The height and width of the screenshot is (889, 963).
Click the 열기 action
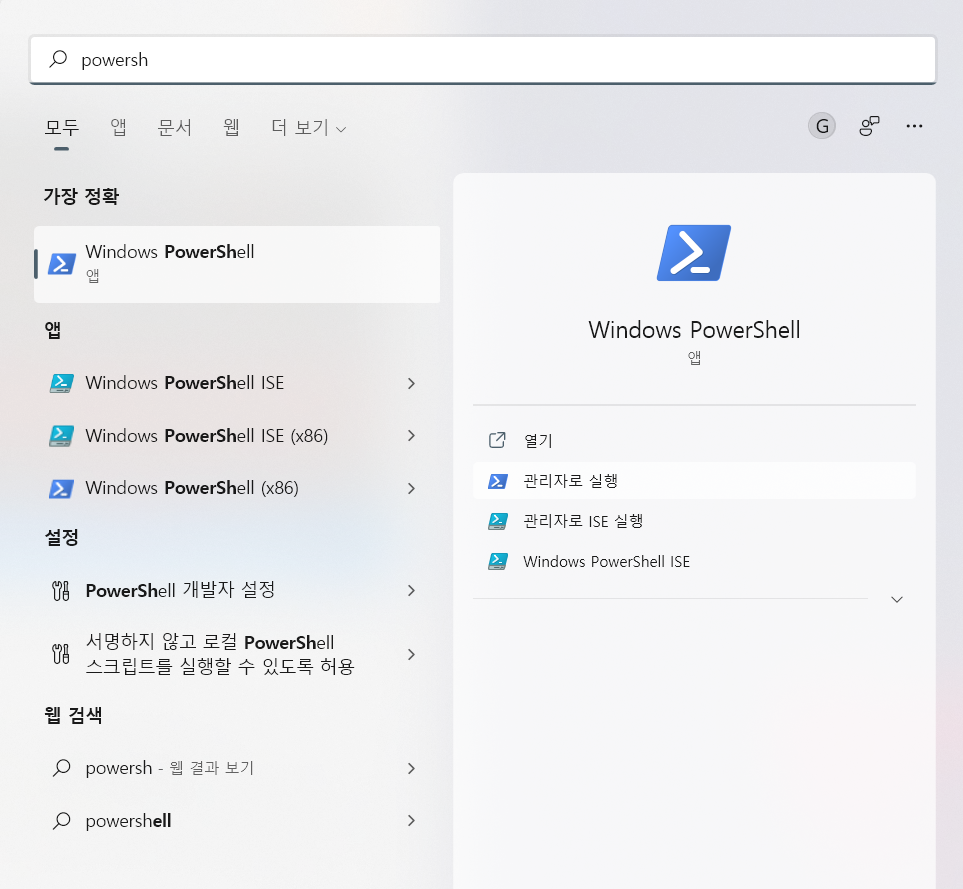[694, 440]
